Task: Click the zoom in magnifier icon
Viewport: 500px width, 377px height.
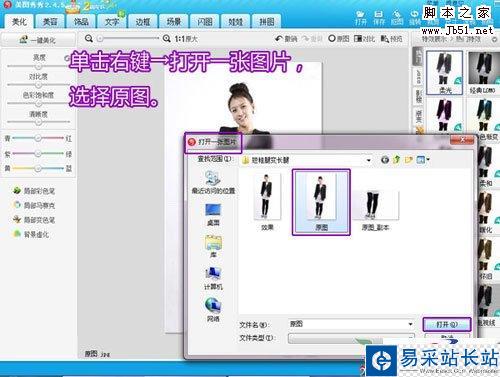Action: [x=166, y=39]
